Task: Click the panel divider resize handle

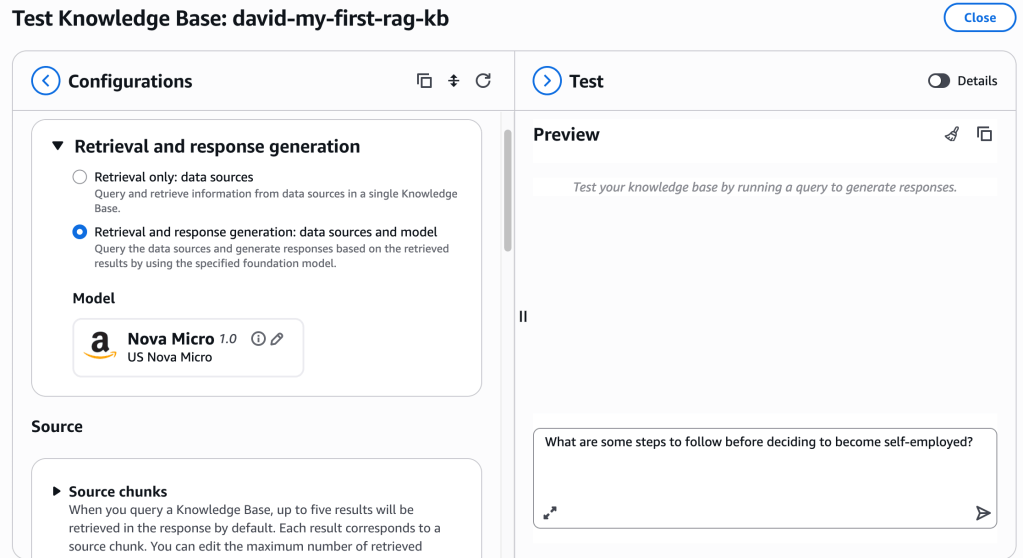Action: (523, 316)
